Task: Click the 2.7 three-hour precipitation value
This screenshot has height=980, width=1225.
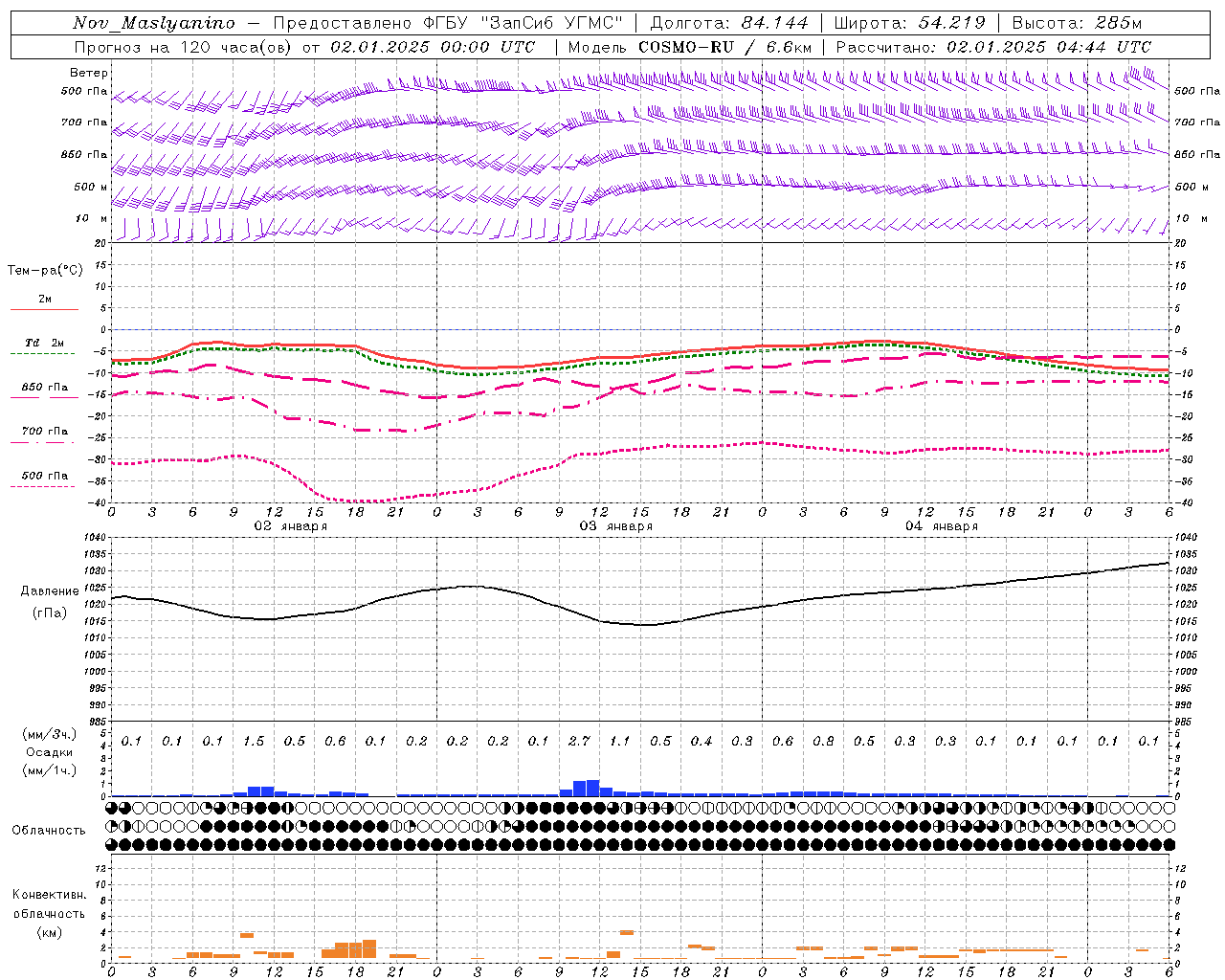Action: (579, 742)
